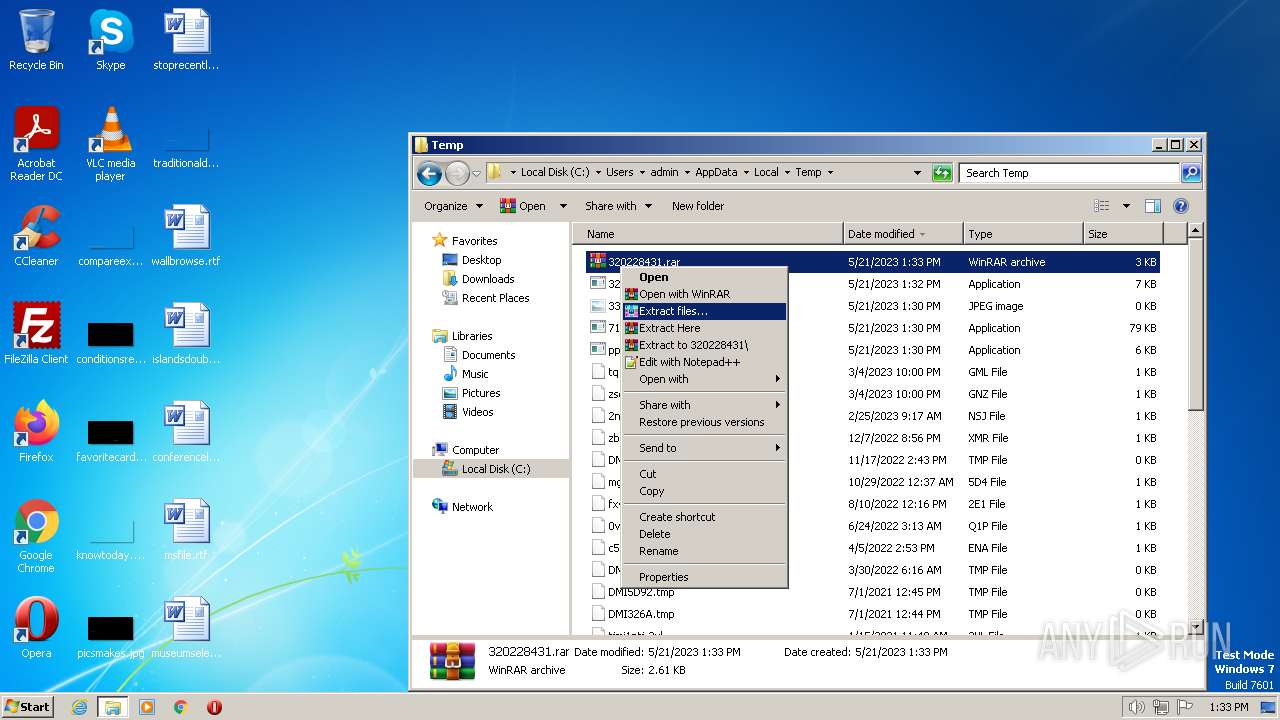Launch VLC media player shortcut
Screen dimensions: 1280x720
coord(110,144)
